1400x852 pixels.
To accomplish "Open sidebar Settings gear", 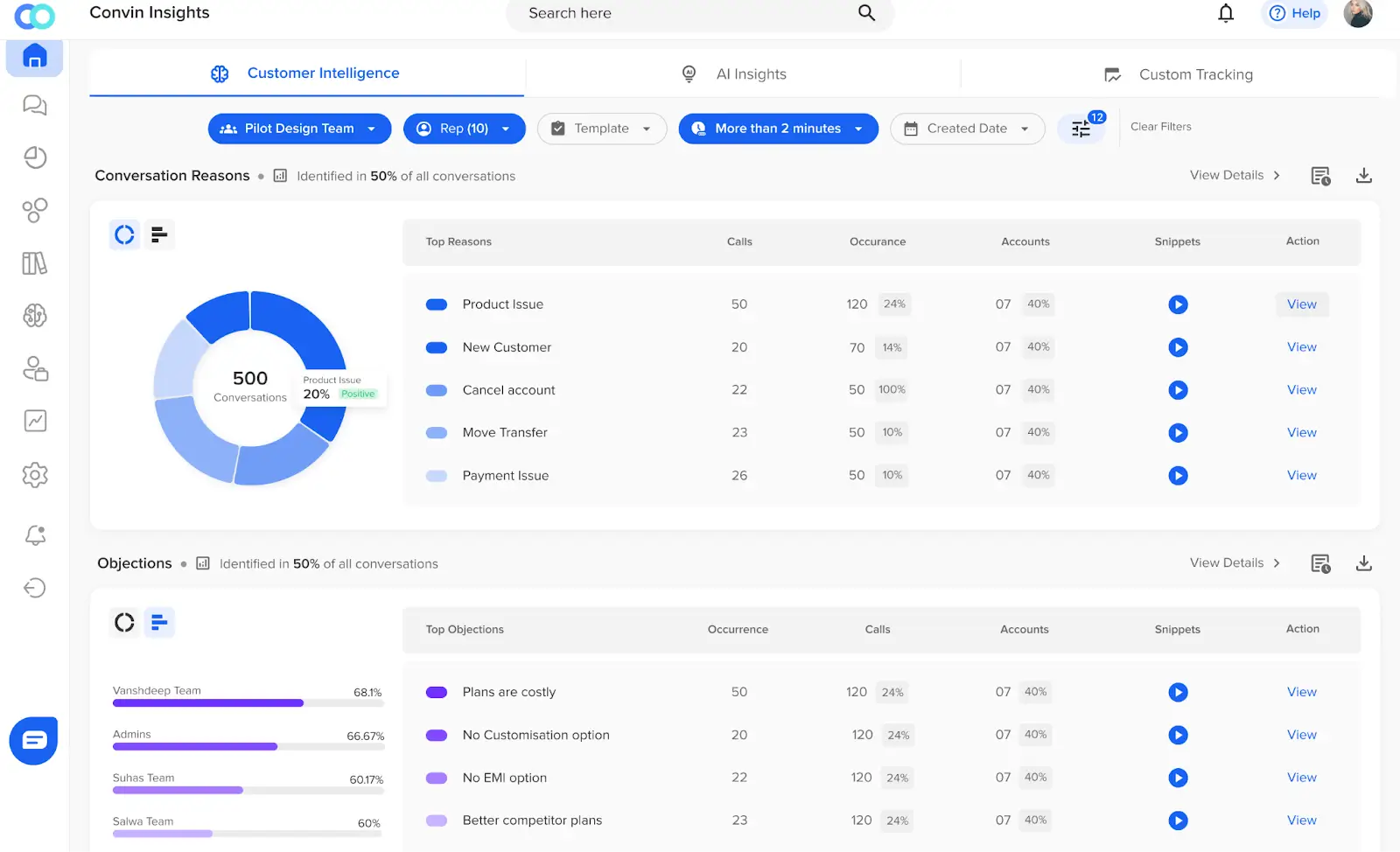I will [x=34, y=475].
